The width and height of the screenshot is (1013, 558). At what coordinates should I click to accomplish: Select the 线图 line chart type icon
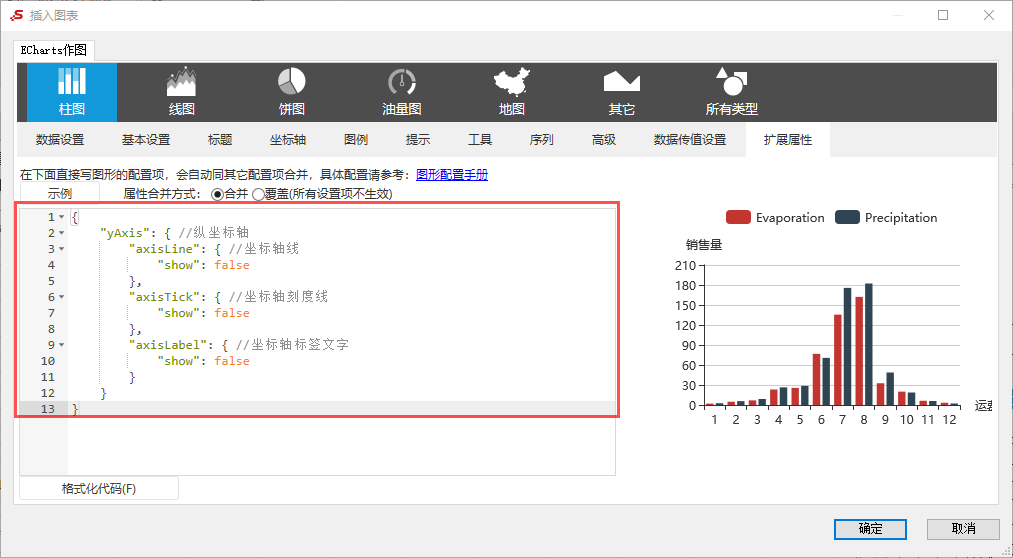182,92
